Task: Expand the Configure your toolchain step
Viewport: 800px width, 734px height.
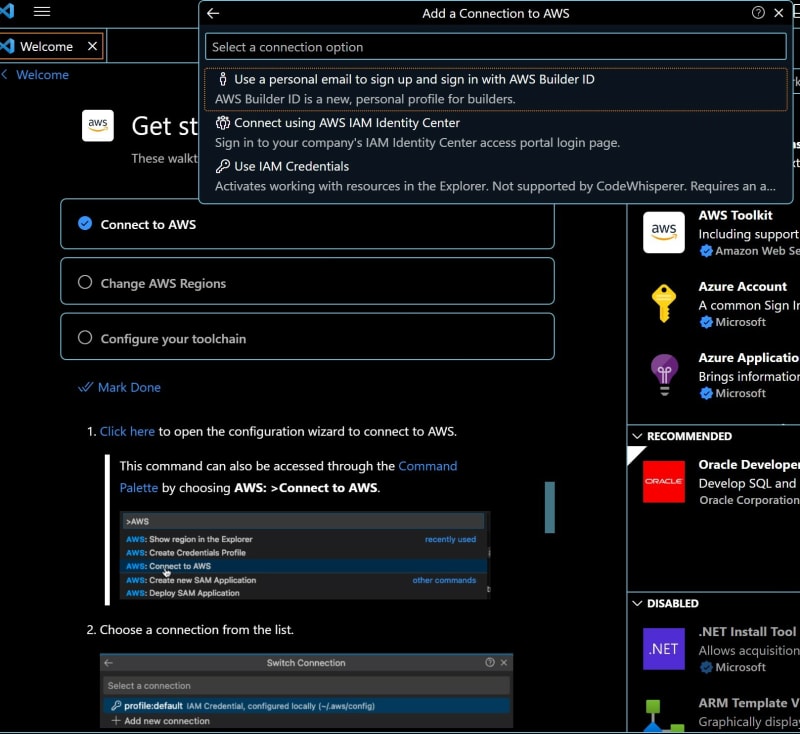Action: tap(307, 337)
